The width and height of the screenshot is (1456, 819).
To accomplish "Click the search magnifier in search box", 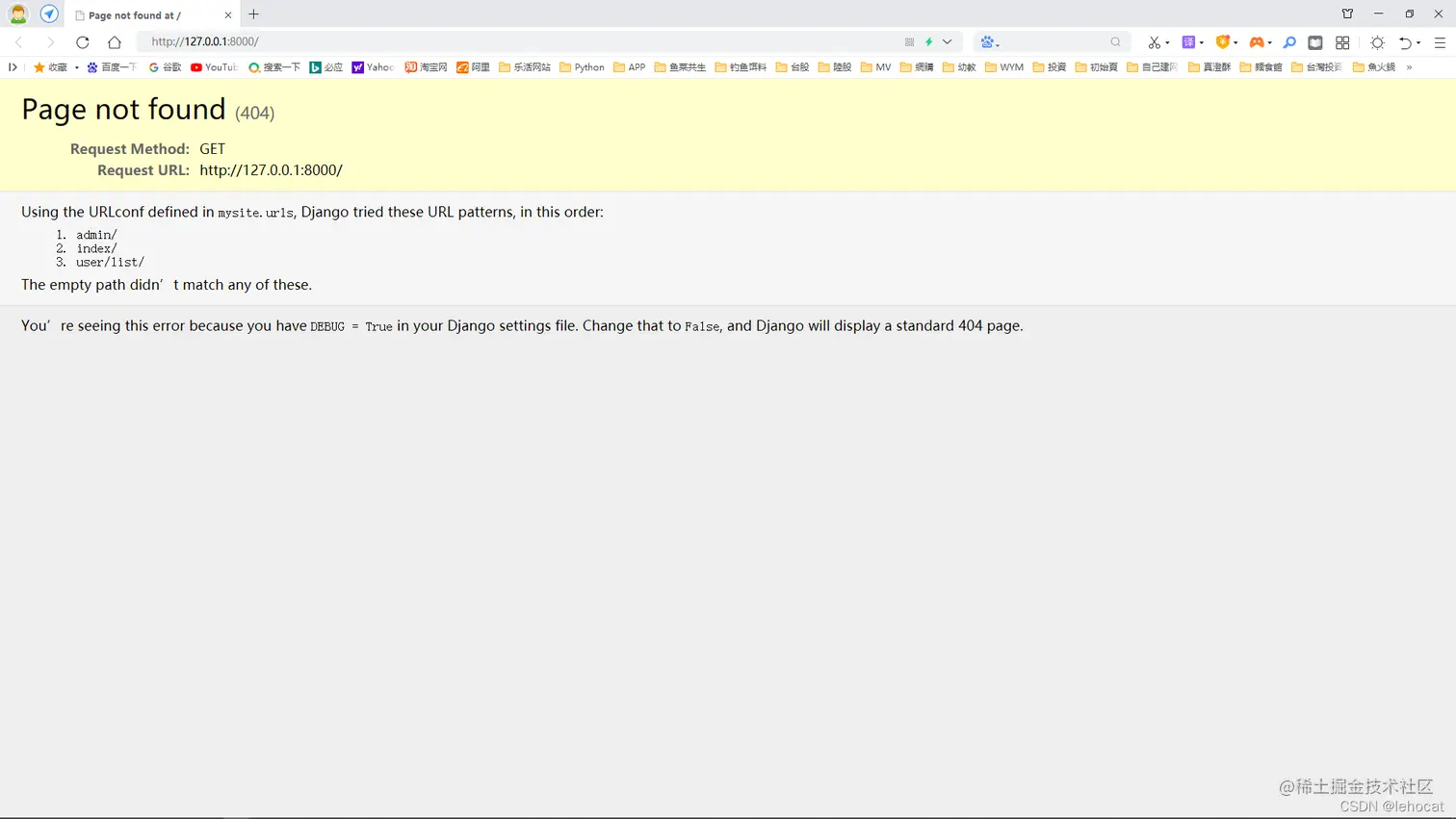I will (x=1115, y=42).
